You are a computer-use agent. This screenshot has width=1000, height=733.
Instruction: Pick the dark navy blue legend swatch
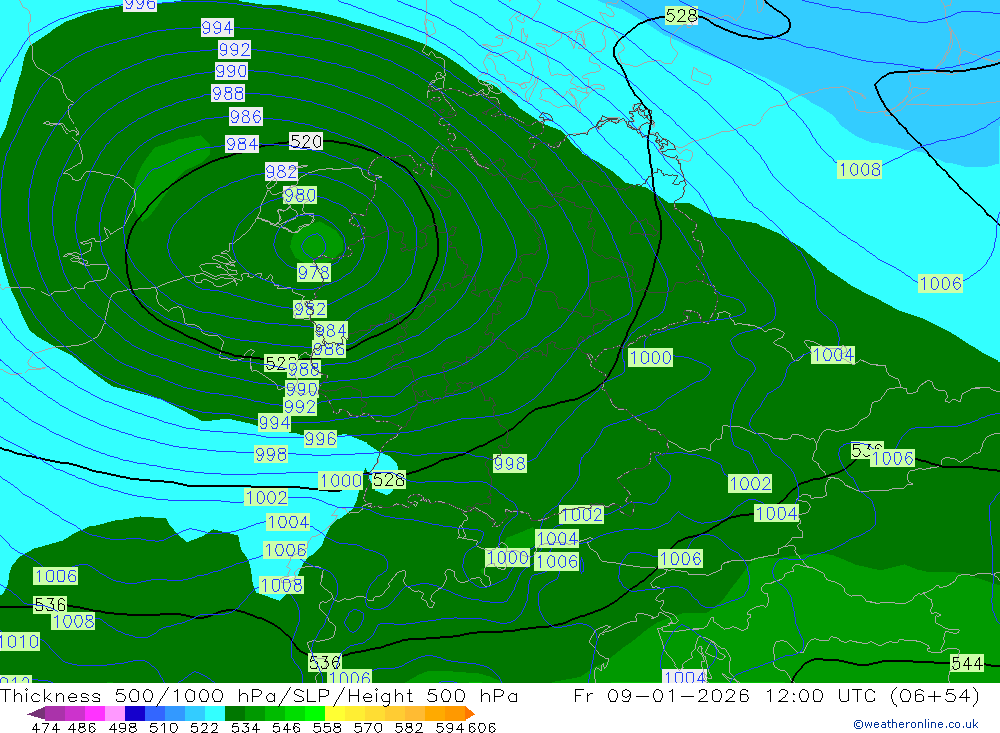coord(135,713)
